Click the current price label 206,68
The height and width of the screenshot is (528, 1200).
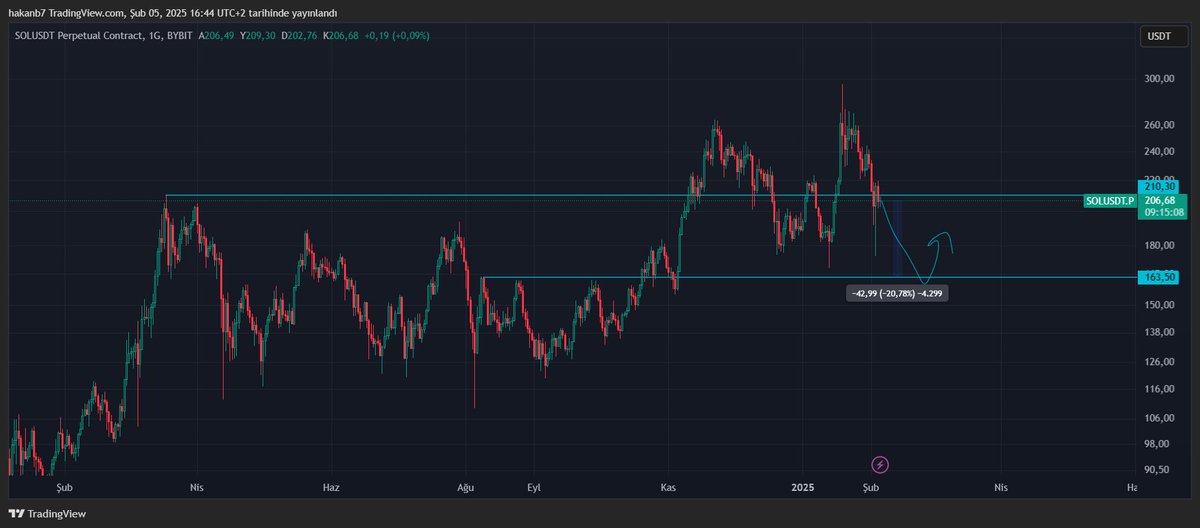[x=1161, y=201]
